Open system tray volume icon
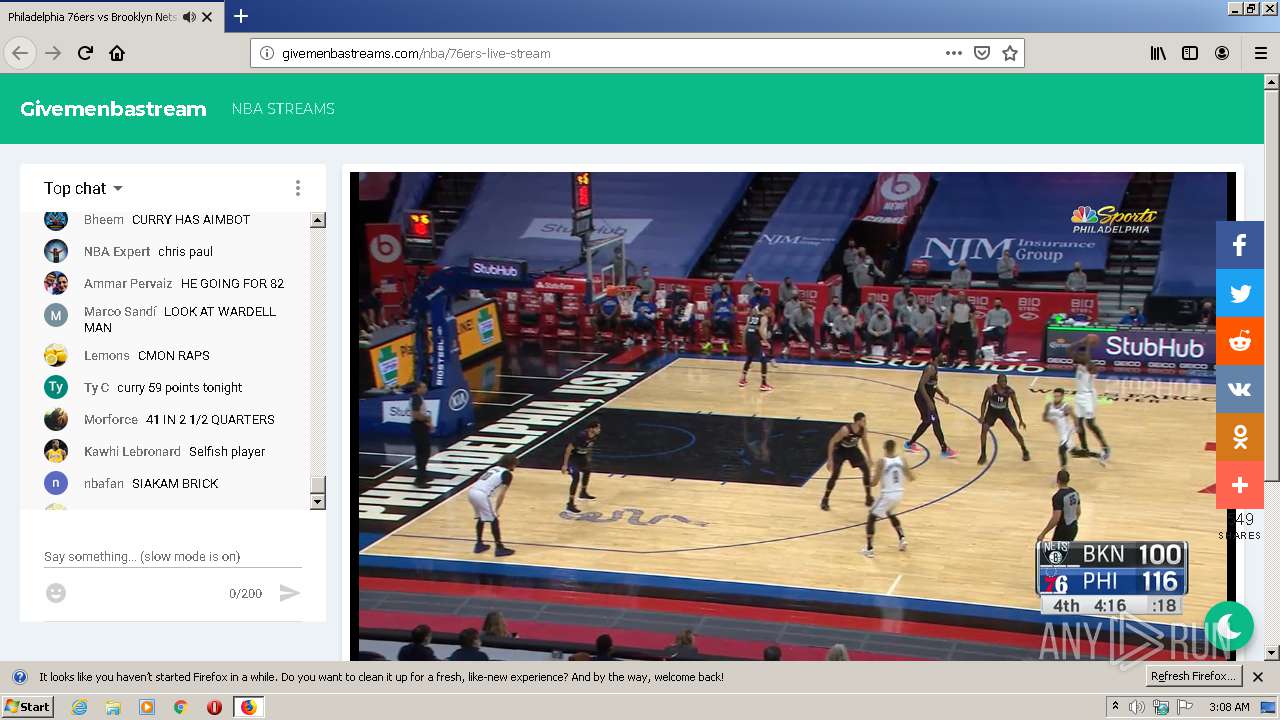 (1137, 707)
